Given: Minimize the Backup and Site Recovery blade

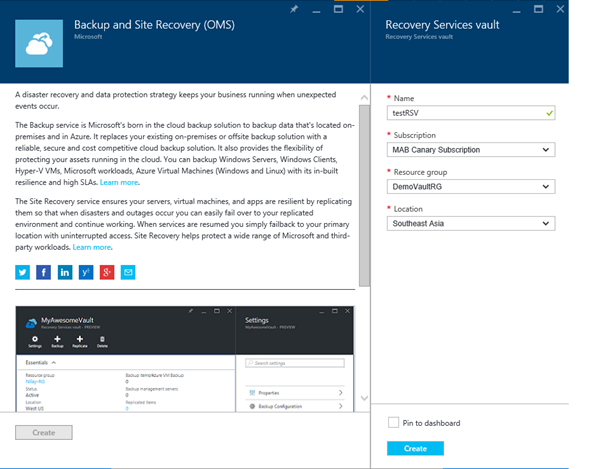Looking at the screenshot, I should click(316, 10).
